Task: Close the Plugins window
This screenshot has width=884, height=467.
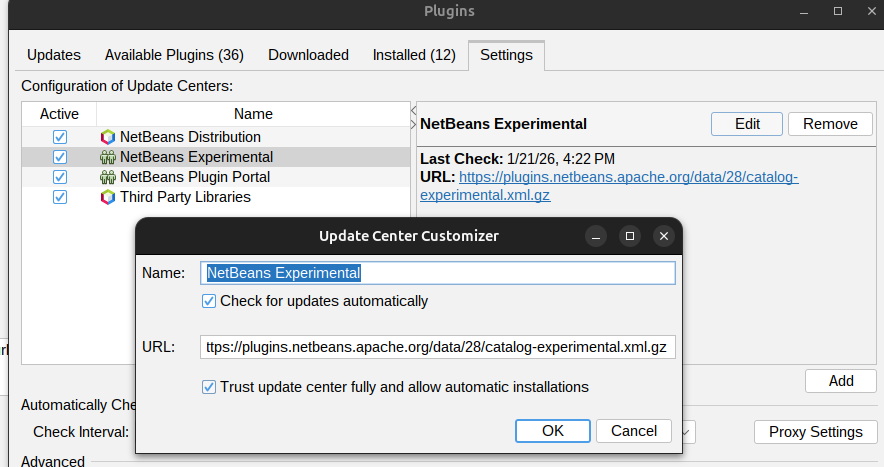Action: pos(872,11)
